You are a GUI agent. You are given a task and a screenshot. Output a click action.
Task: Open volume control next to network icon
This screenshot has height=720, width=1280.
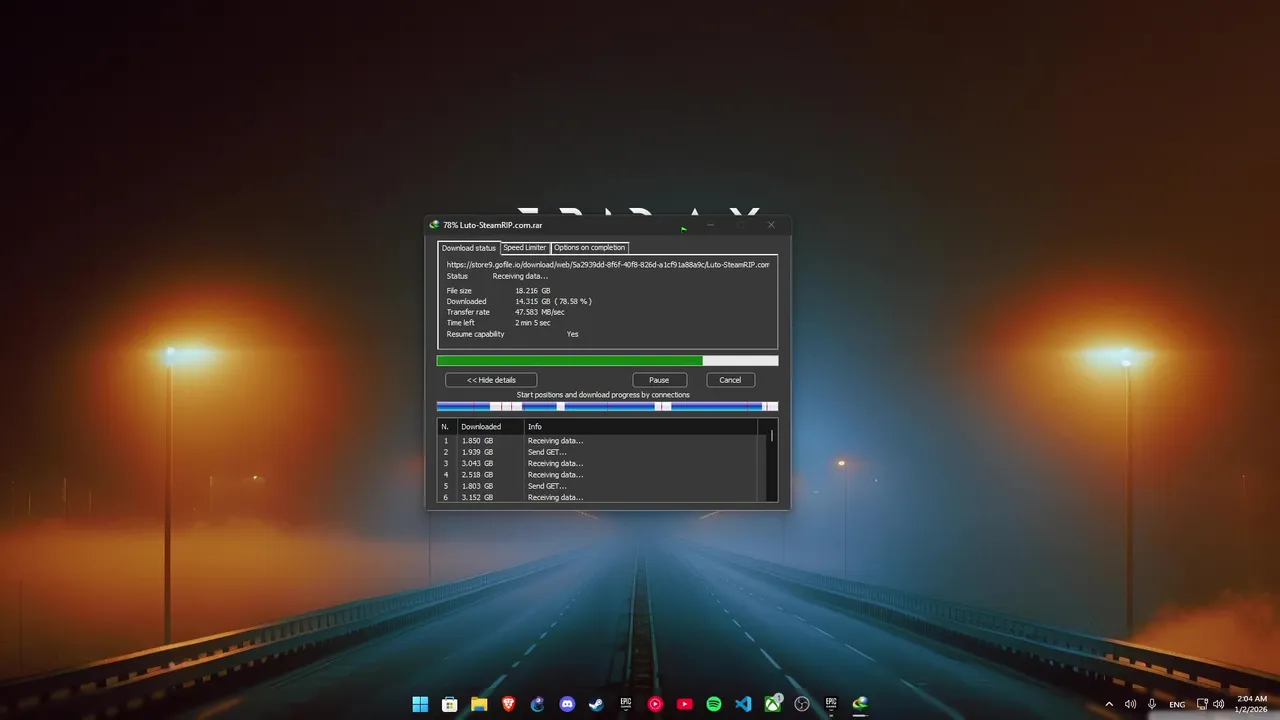pyautogui.click(x=1218, y=704)
